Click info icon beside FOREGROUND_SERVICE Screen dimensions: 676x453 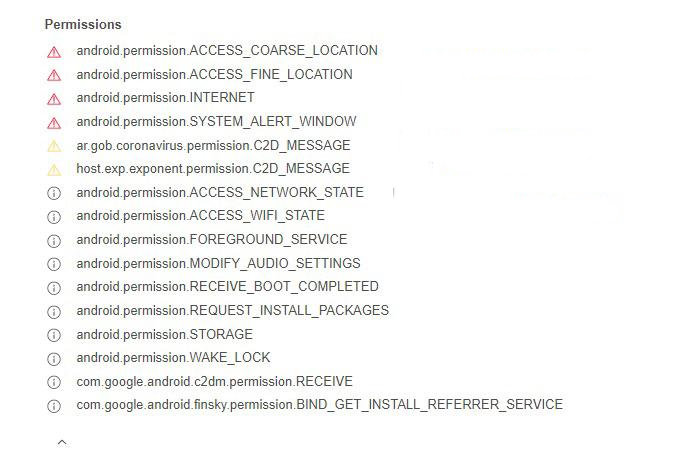[54, 241]
